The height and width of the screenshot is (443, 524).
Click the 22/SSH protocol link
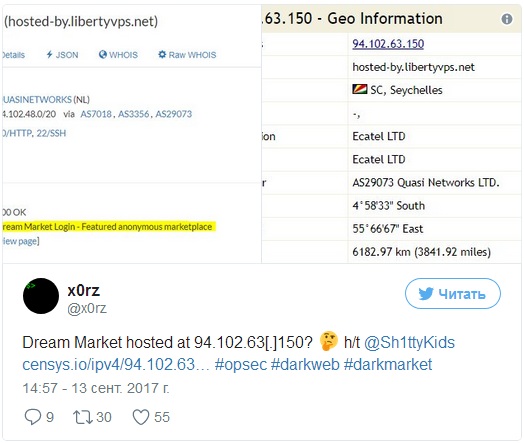[51, 133]
